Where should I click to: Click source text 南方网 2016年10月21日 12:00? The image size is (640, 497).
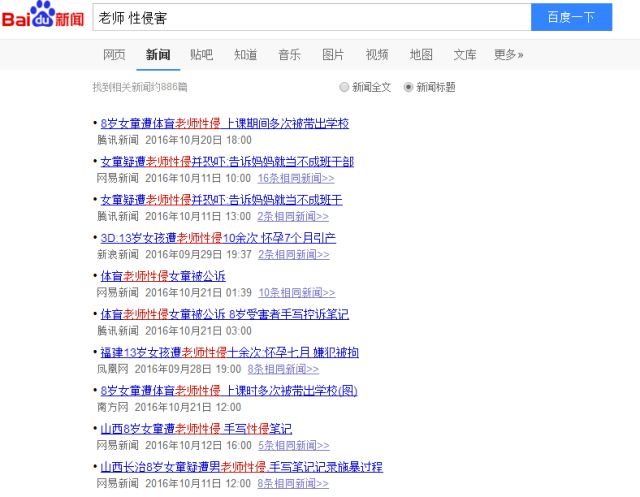pos(169,407)
